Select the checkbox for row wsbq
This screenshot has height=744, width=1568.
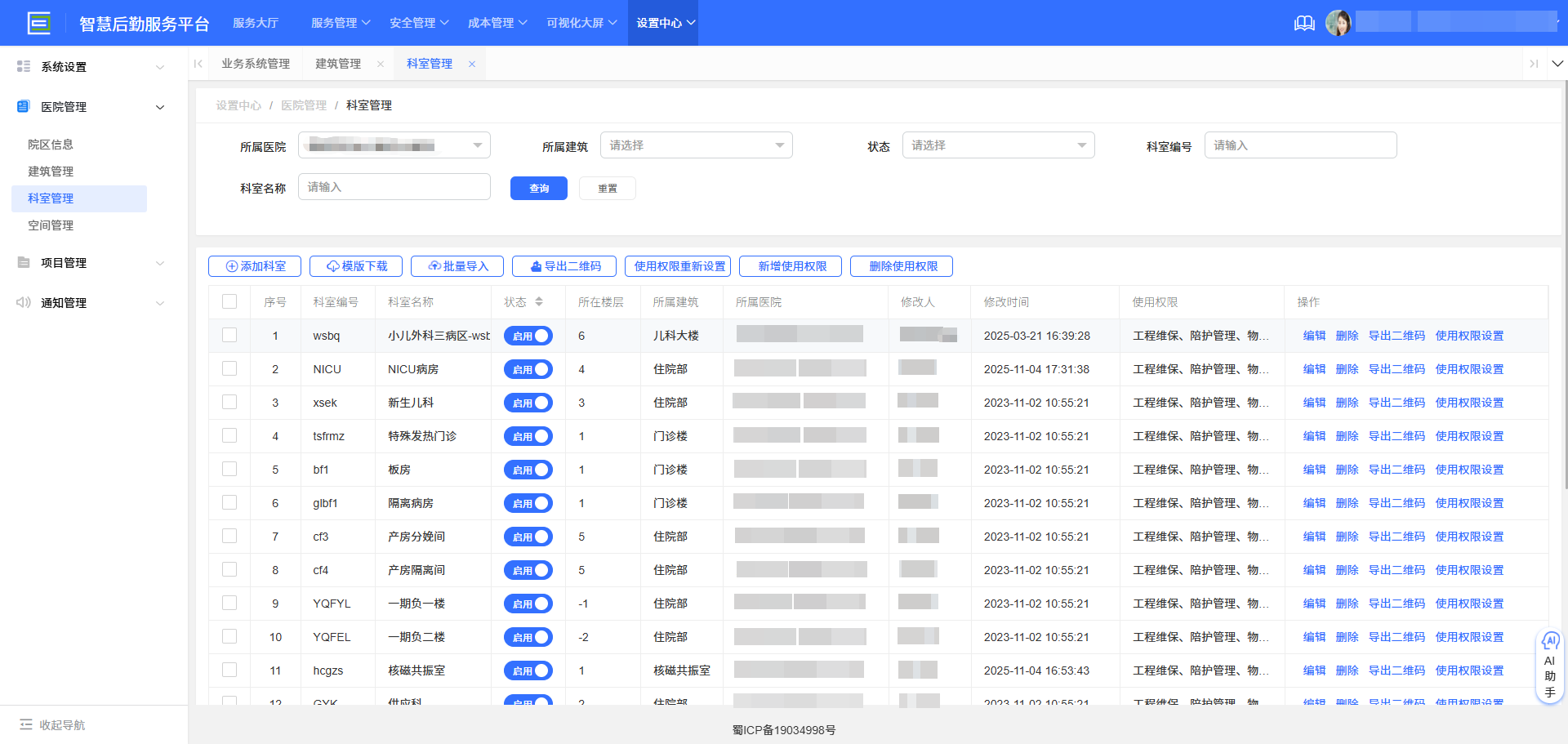(229, 336)
